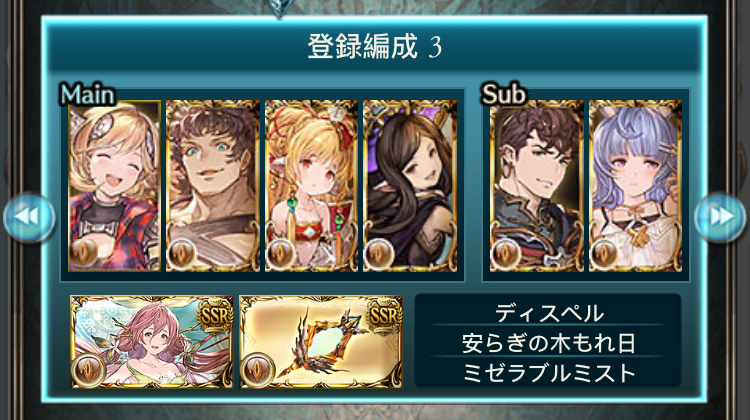750x420 pixels.
Task: Click the SSR badge on the summon card
Action: pyautogui.click(x=215, y=315)
